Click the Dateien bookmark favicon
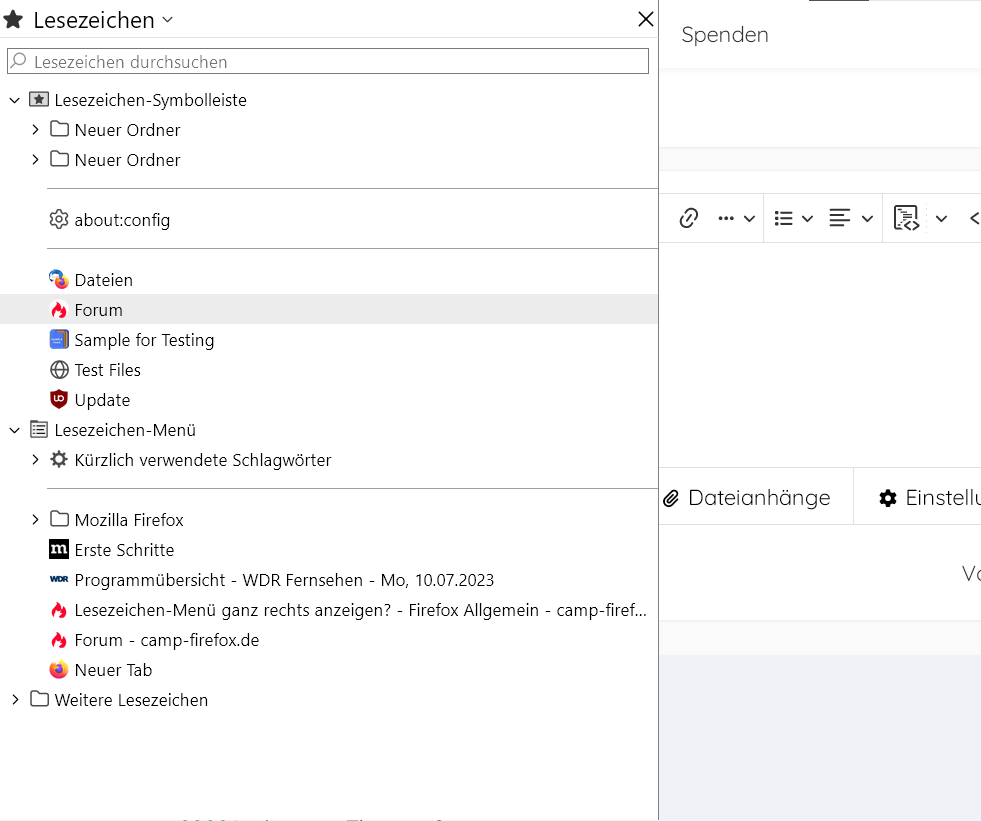 pyautogui.click(x=59, y=280)
